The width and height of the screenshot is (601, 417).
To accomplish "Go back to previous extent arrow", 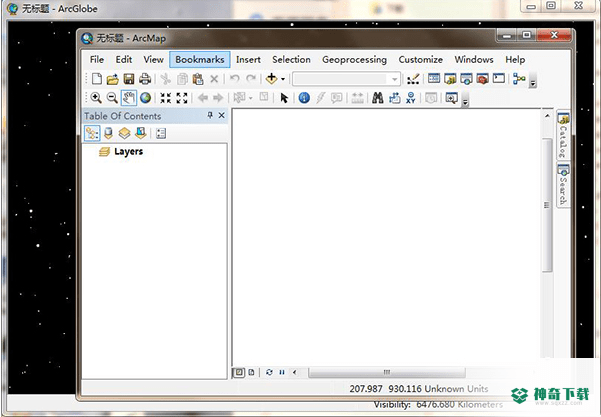I will click(x=202, y=98).
